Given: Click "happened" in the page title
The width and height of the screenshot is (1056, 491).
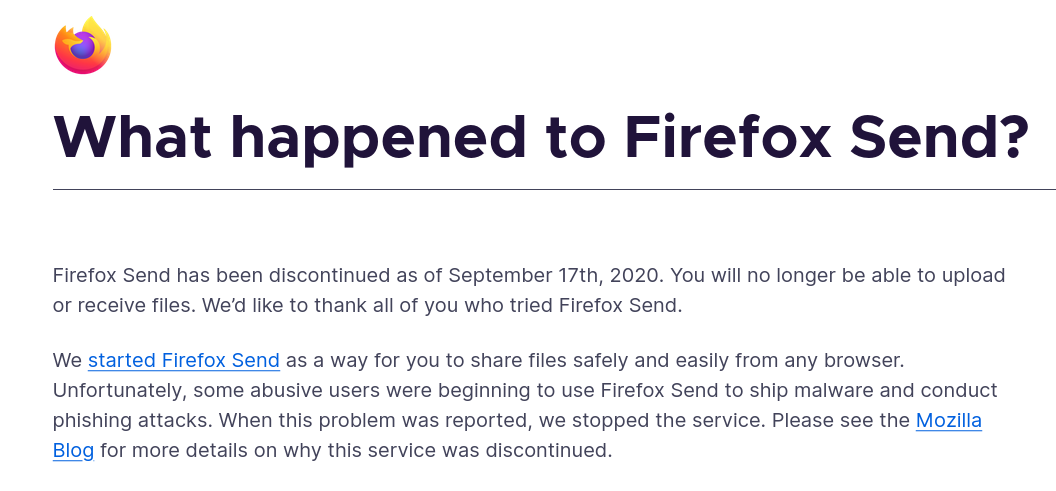Looking at the screenshot, I should click(x=378, y=141).
